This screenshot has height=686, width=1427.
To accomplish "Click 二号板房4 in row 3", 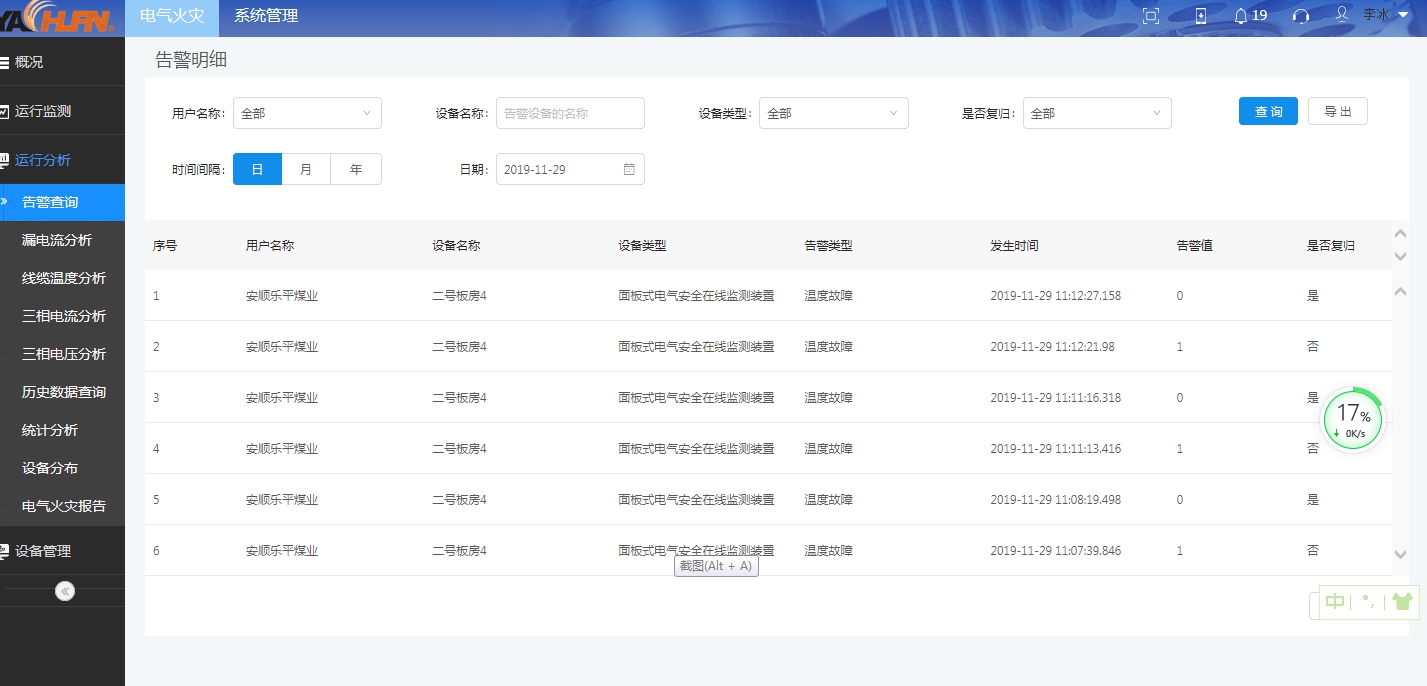I will (459, 397).
